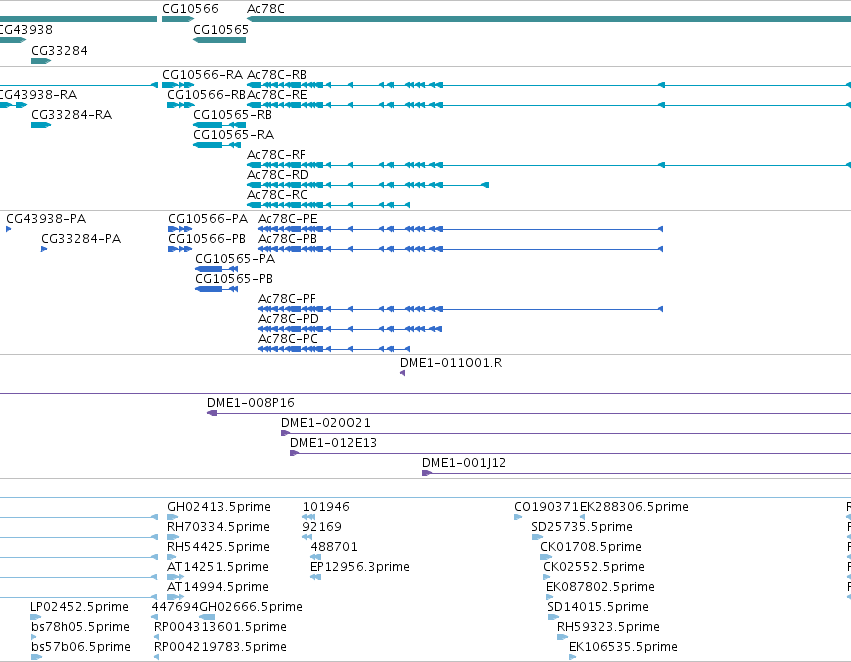Select EST RH59323.5prime label
851x662 pixels.
[608, 627]
